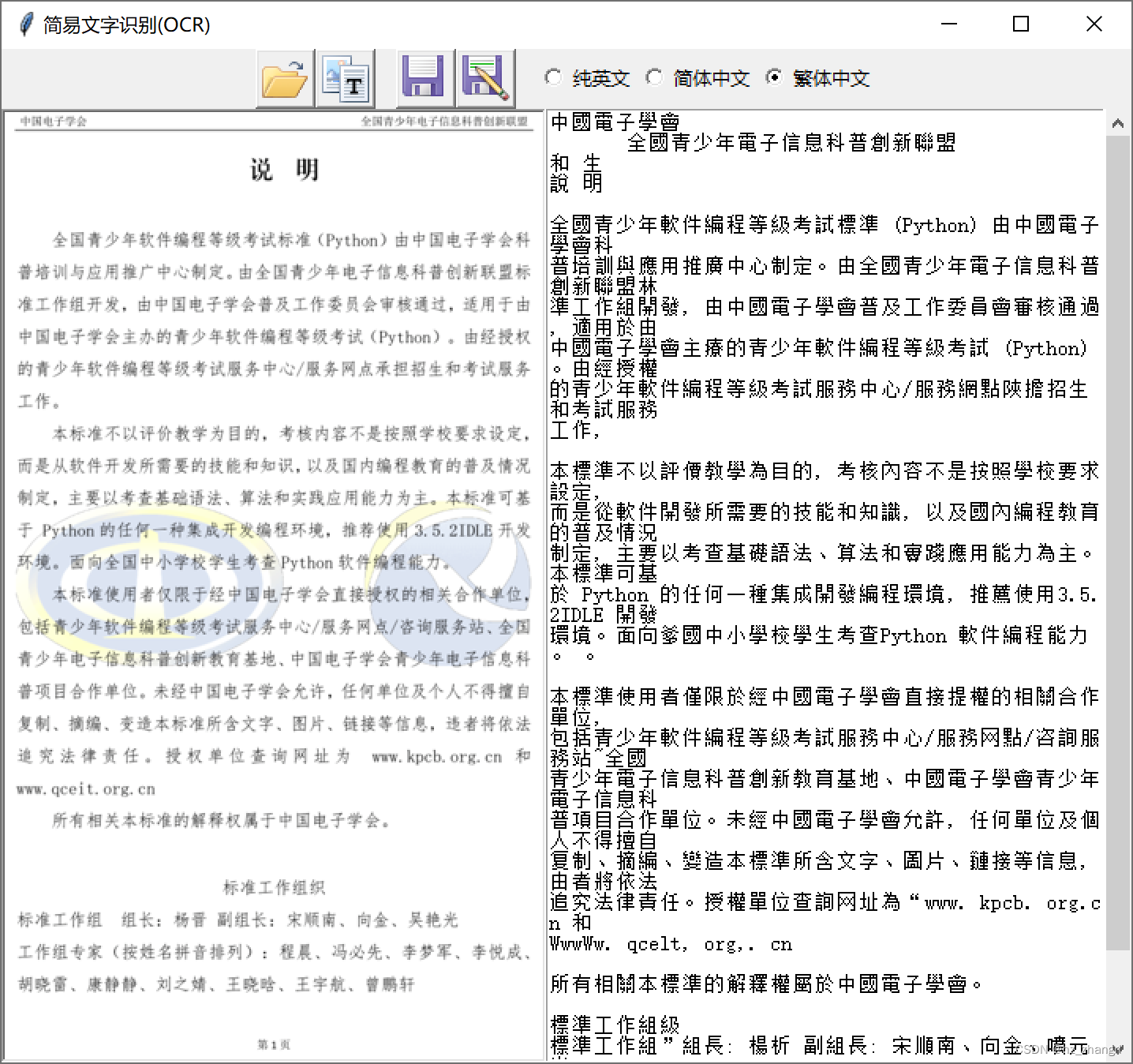Click the feather app icon in title bar
This screenshot has height=1064, width=1133.
pyautogui.click(x=26, y=24)
